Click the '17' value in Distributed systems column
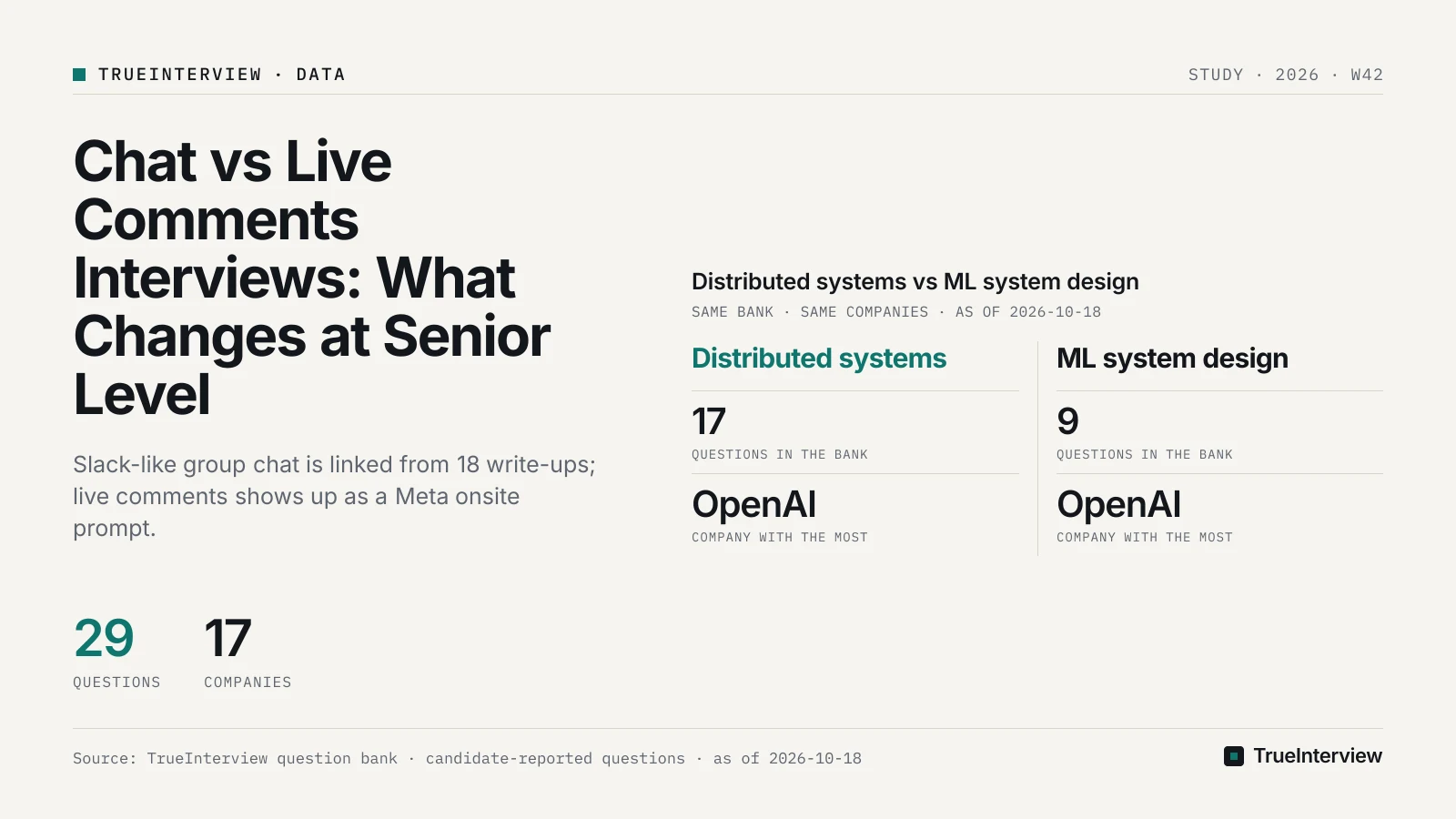This screenshot has height=819, width=1456. pos(709,421)
